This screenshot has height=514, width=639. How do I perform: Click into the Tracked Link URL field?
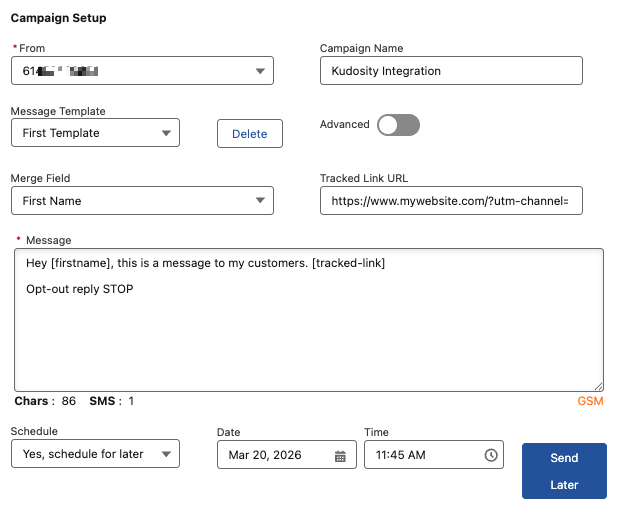tap(450, 201)
